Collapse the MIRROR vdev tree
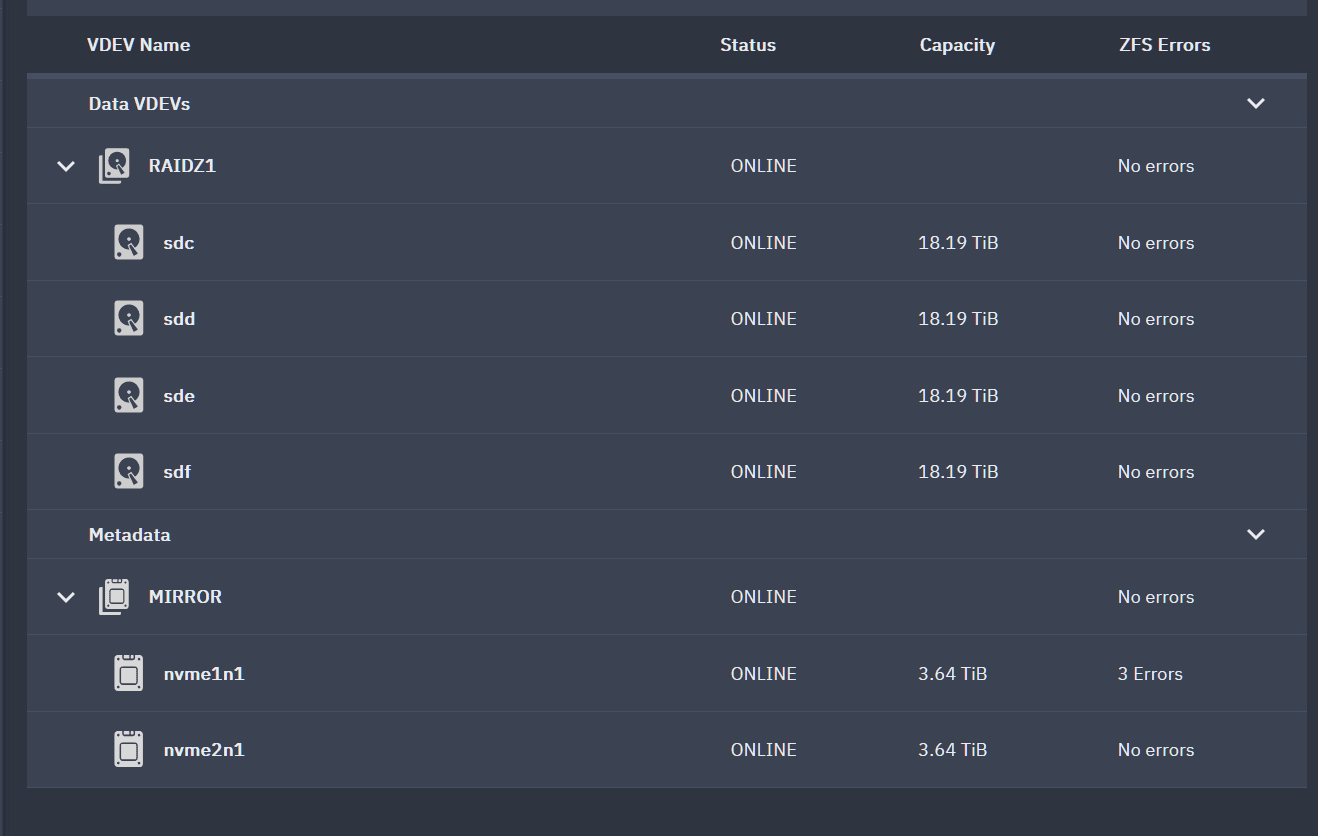 click(66, 597)
